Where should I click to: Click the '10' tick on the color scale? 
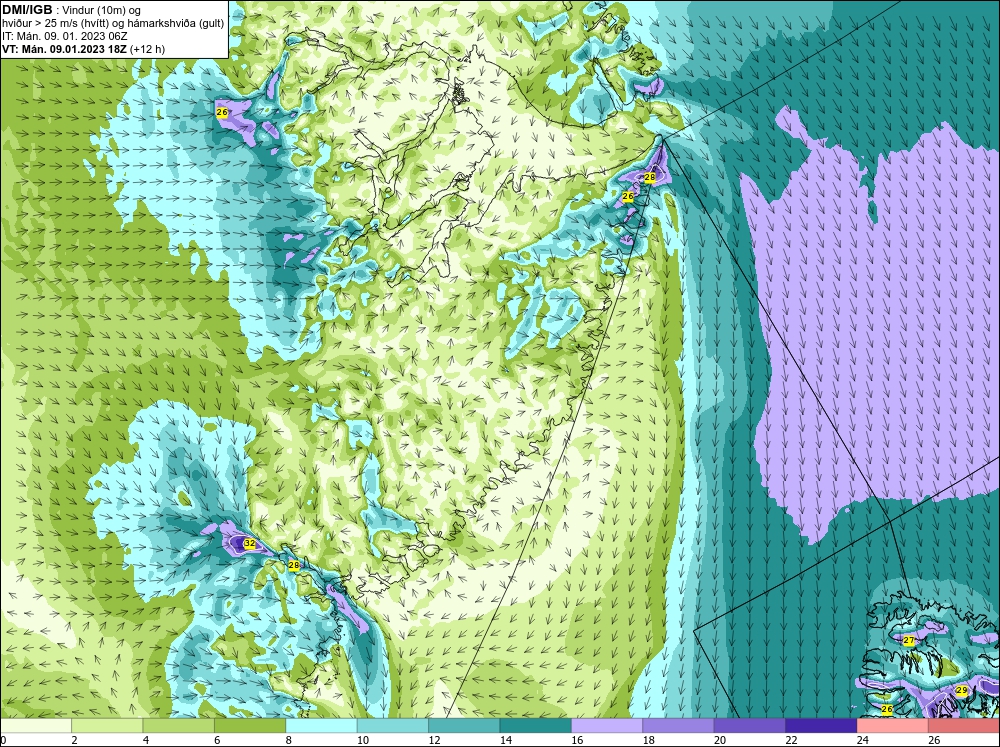pyautogui.click(x=362, y=740)
